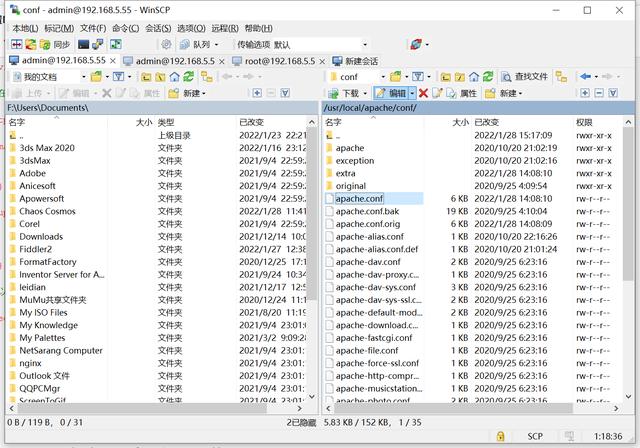Click the red-blue globe icon in top toolbar
The image size is (640, 448).
tap(416, 44)
